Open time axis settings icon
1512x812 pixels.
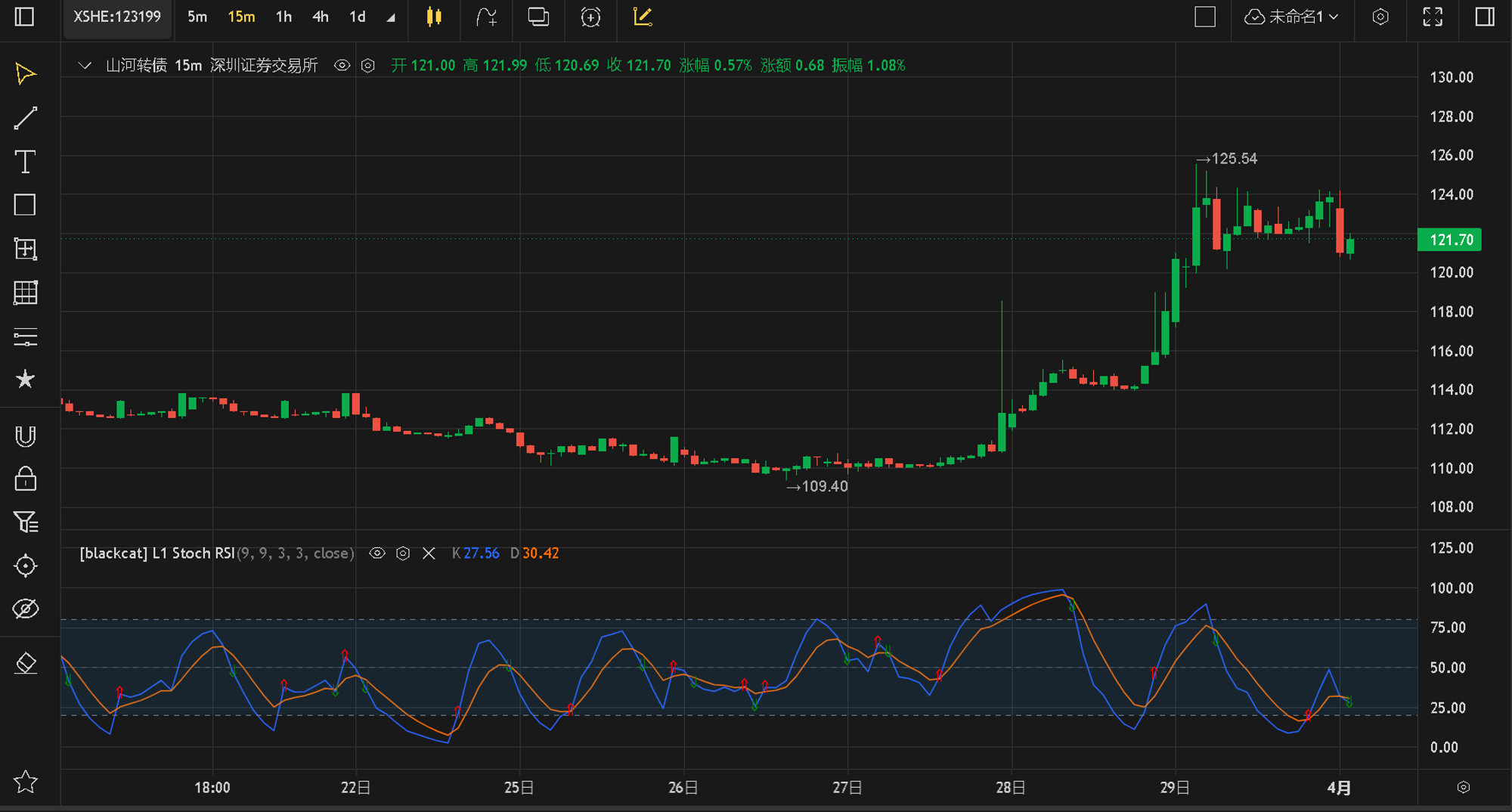pos(1464,787)
